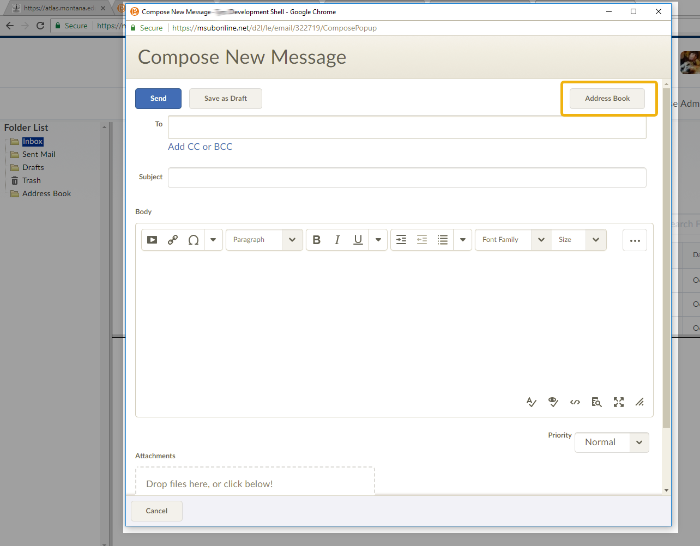
Task: Click browser back arrow in background window
Action: coord(10,25)
